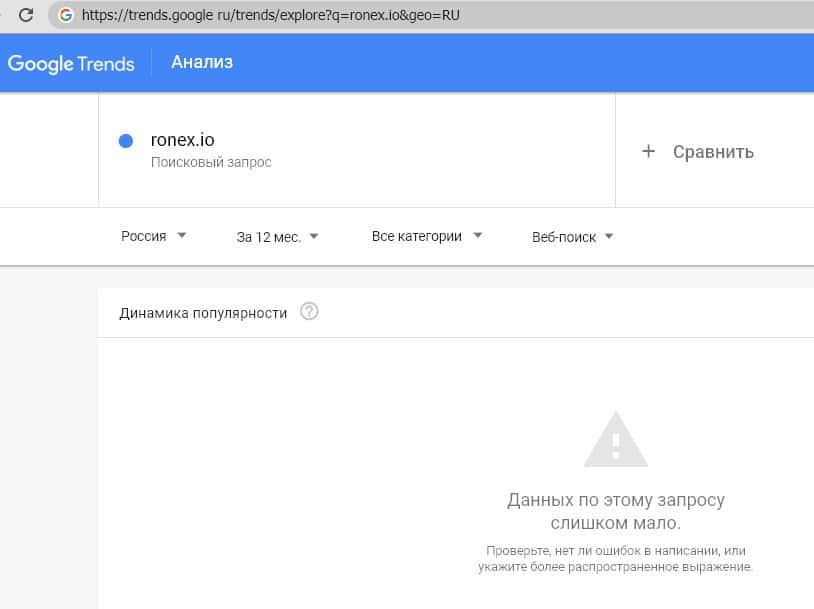Open the Все категории dropdown
The width and height of the screenshot is (814, 609).
pos(427,237)
